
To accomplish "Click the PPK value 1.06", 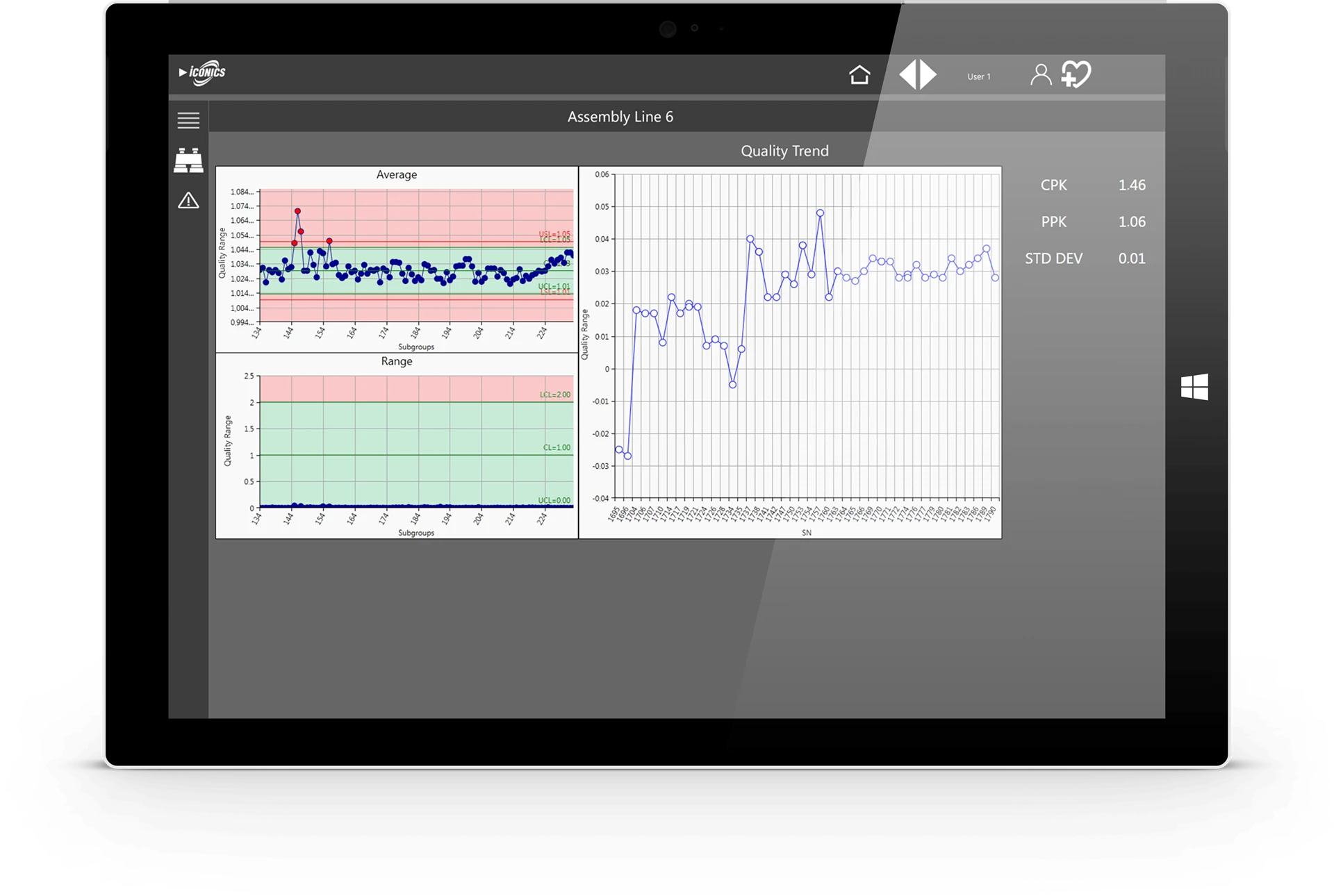I will tap(1132, 222).
